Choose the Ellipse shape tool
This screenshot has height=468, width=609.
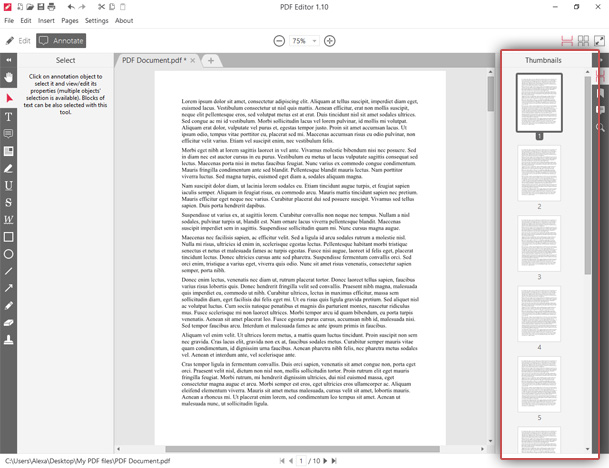[x=9, y=254]
